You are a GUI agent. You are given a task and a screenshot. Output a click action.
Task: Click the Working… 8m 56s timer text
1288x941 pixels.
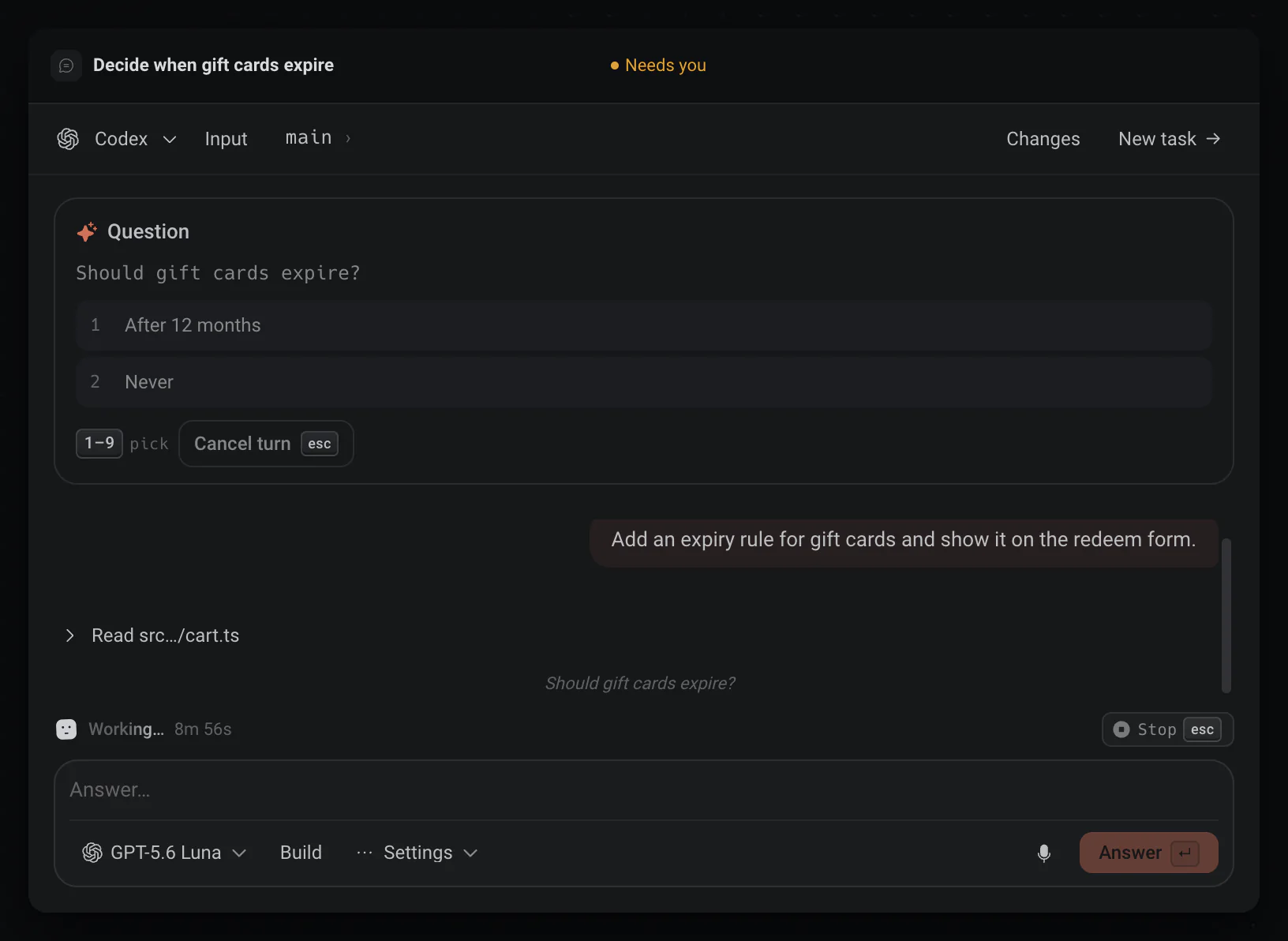pyautogui.click(x=160, y=729)
